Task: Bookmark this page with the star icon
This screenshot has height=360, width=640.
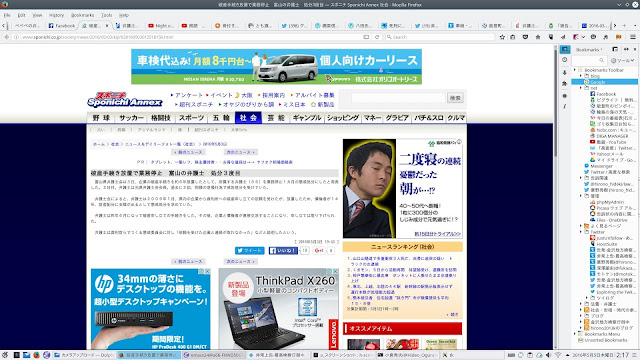Action: click(502, 37)
